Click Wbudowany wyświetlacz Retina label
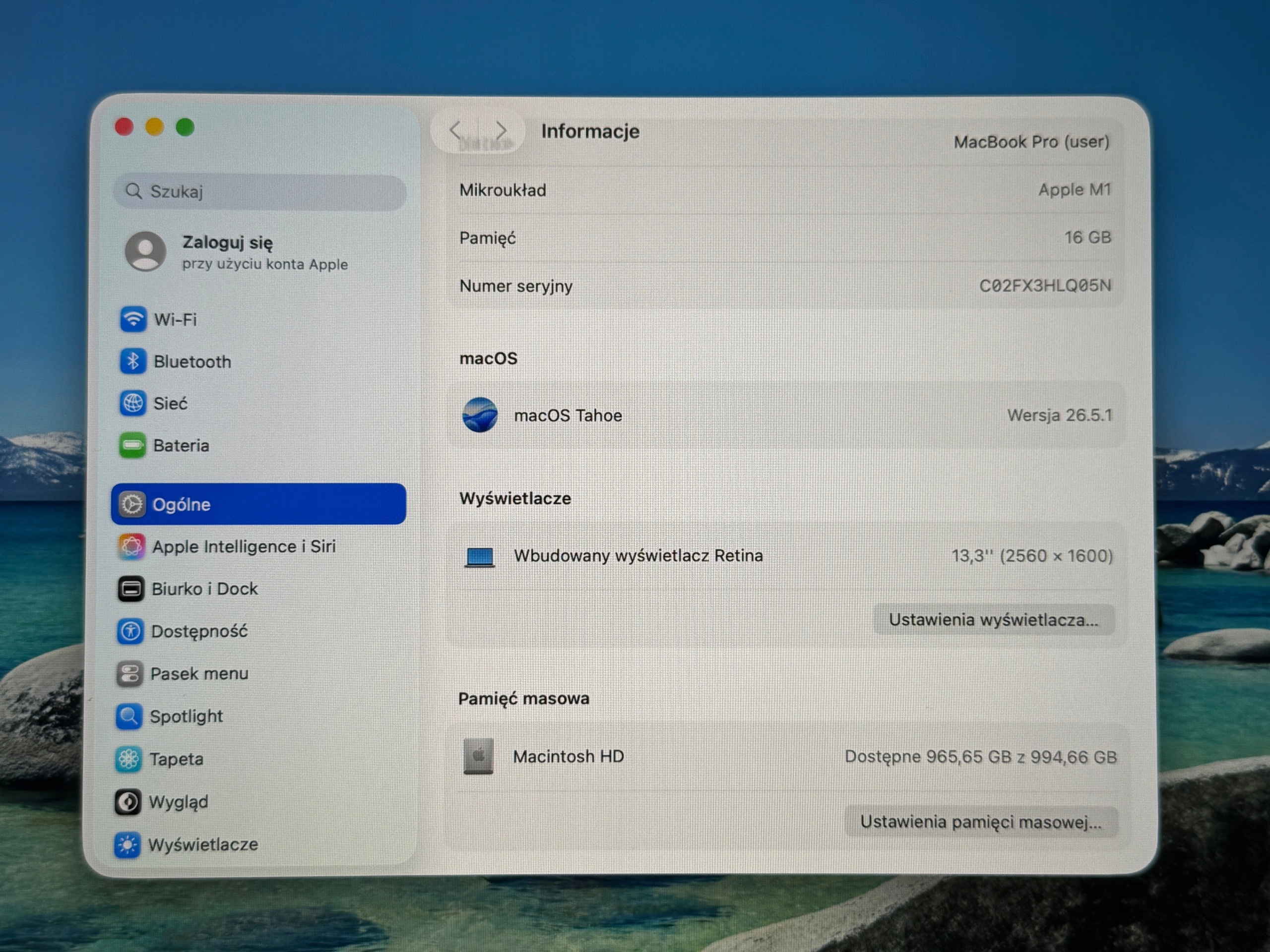This screenshot has width=1270, height=952. pos(638,555)
